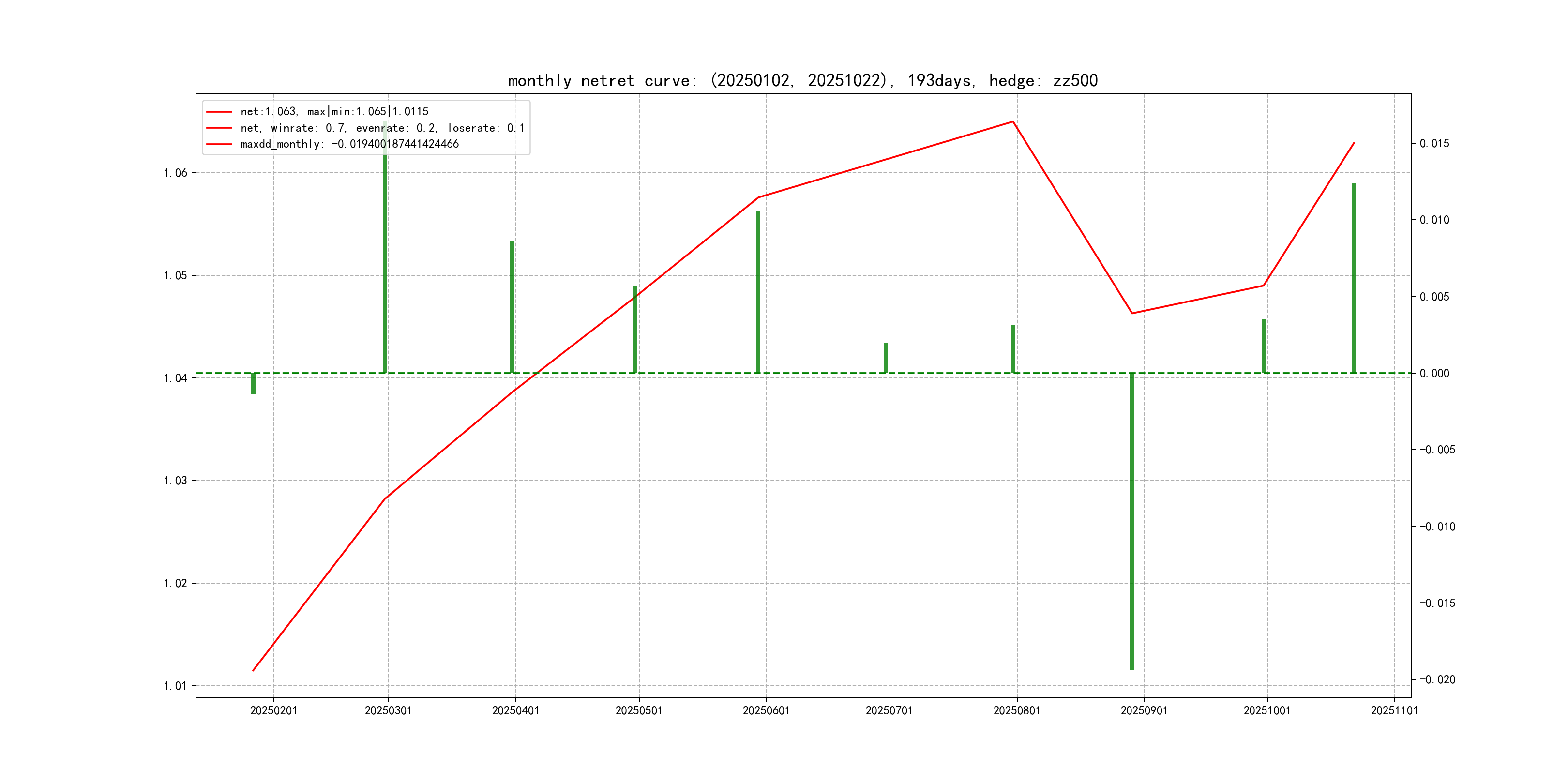Click the chart title text
The height and width of the screenshot is (784, 1568).
click(802, 80)
